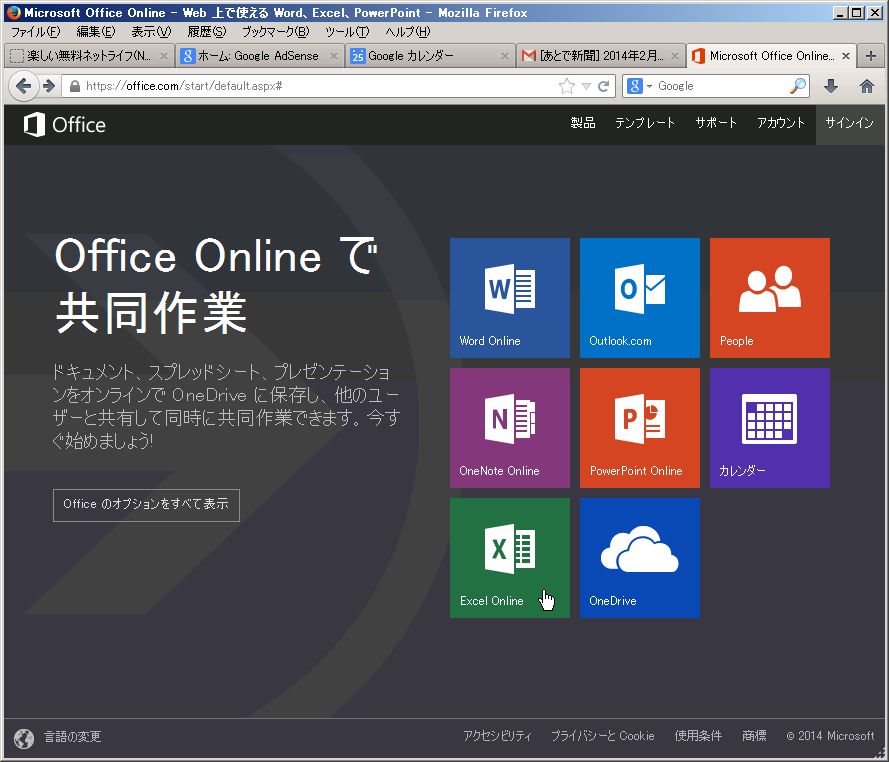Reload the page with refresh icon
889x762 pixels.
click(604, 86)
